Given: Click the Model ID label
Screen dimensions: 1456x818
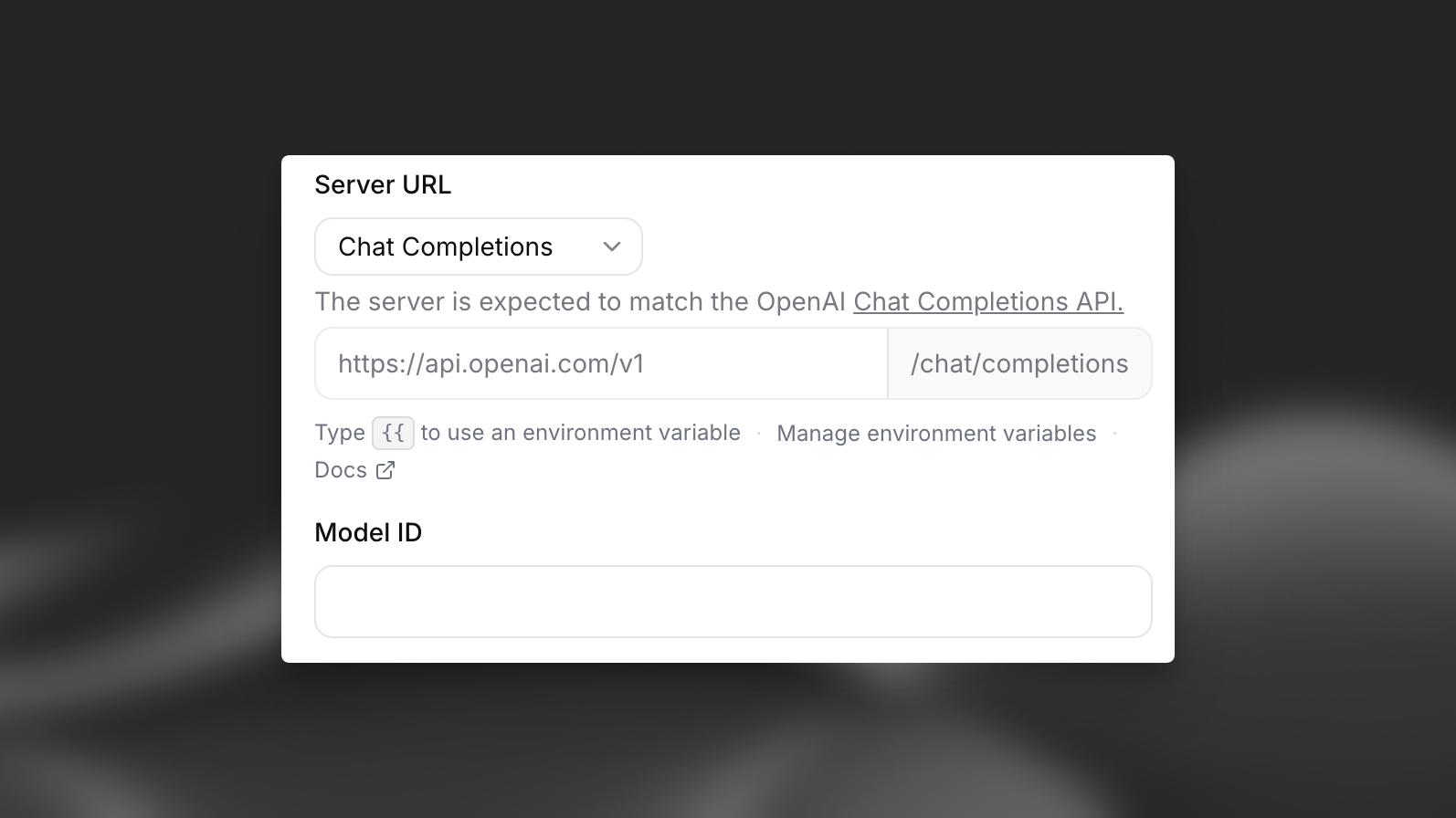Looking at the screenshot, I should tap(368, 532).
